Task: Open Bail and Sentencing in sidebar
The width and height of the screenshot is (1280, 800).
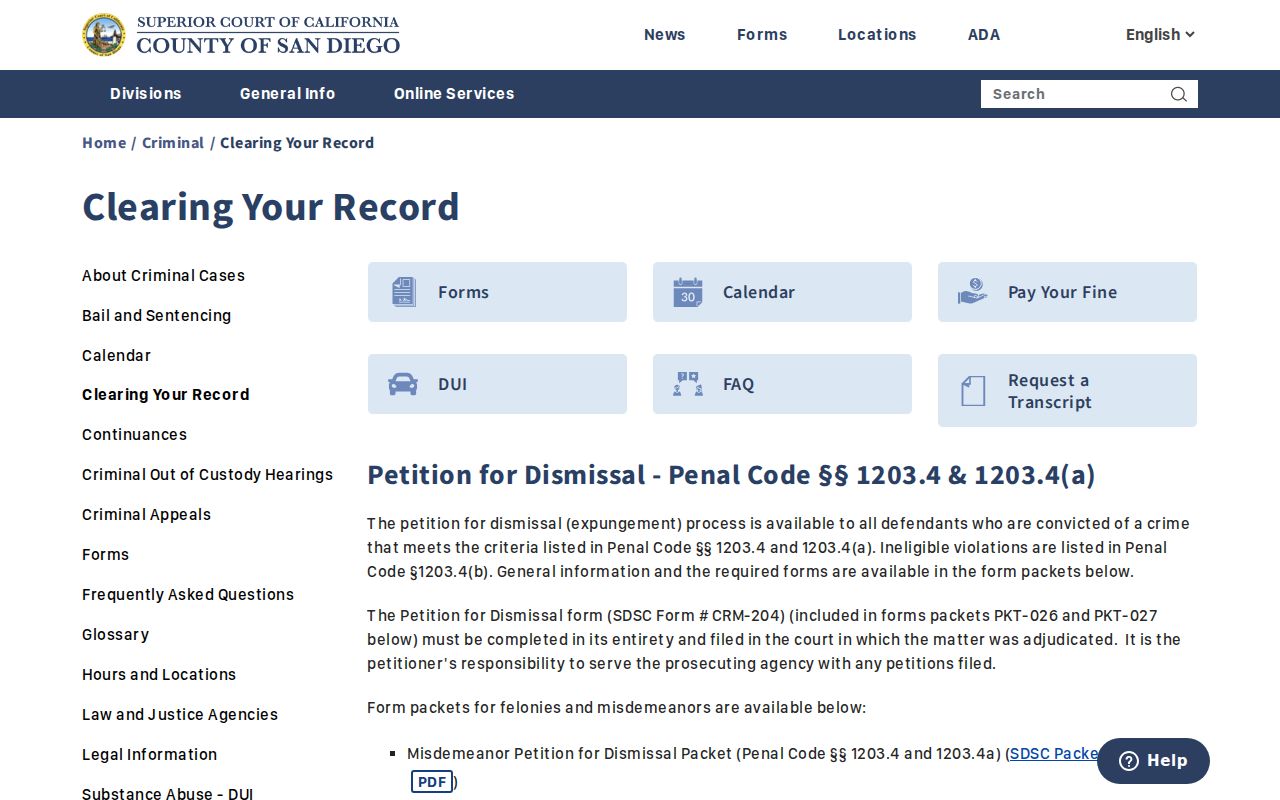Action: [156, 316]
